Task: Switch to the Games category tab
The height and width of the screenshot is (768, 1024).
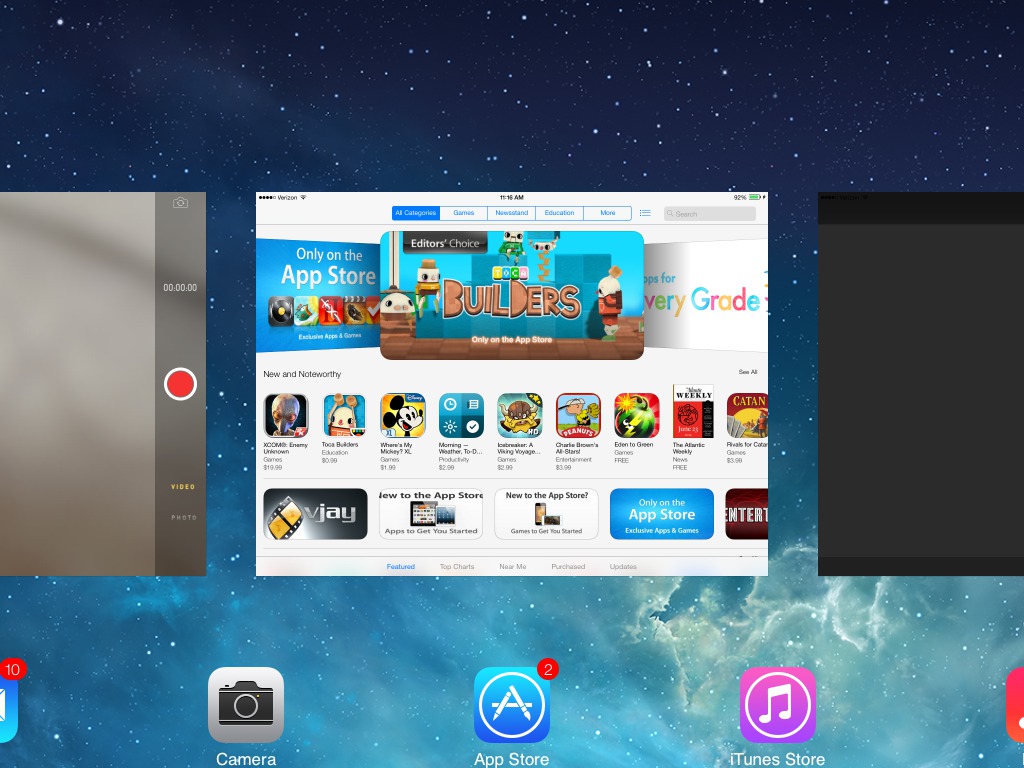Action: (463, 213)
